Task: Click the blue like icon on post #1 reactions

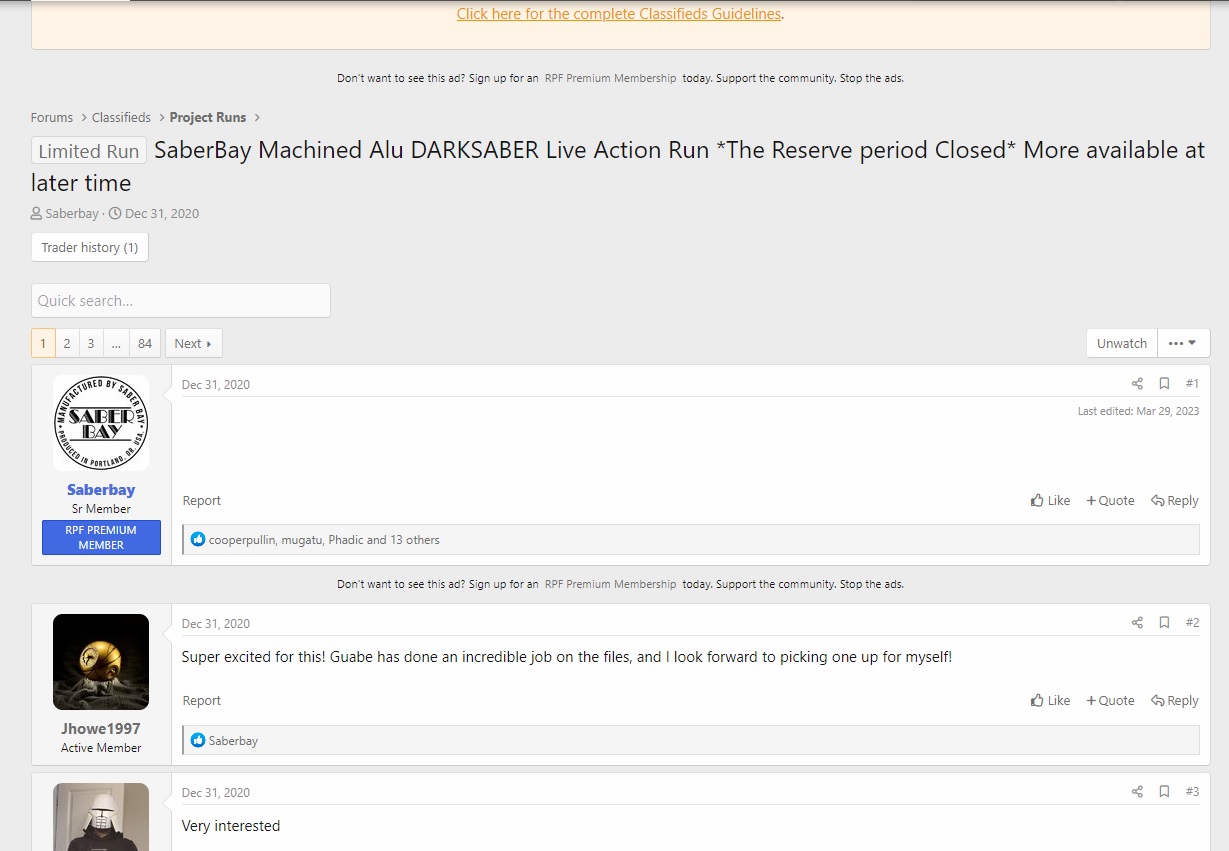Action: pyautogui.click(x=198, y=540)
